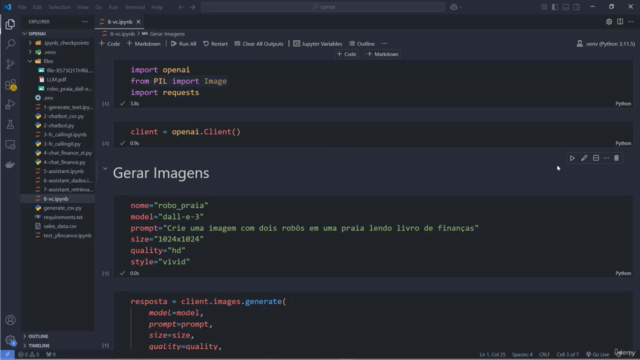The height and width of the screenshot is (360, 640).
Task: Click Go Live in status bar
Action: [x=597, y=354]
